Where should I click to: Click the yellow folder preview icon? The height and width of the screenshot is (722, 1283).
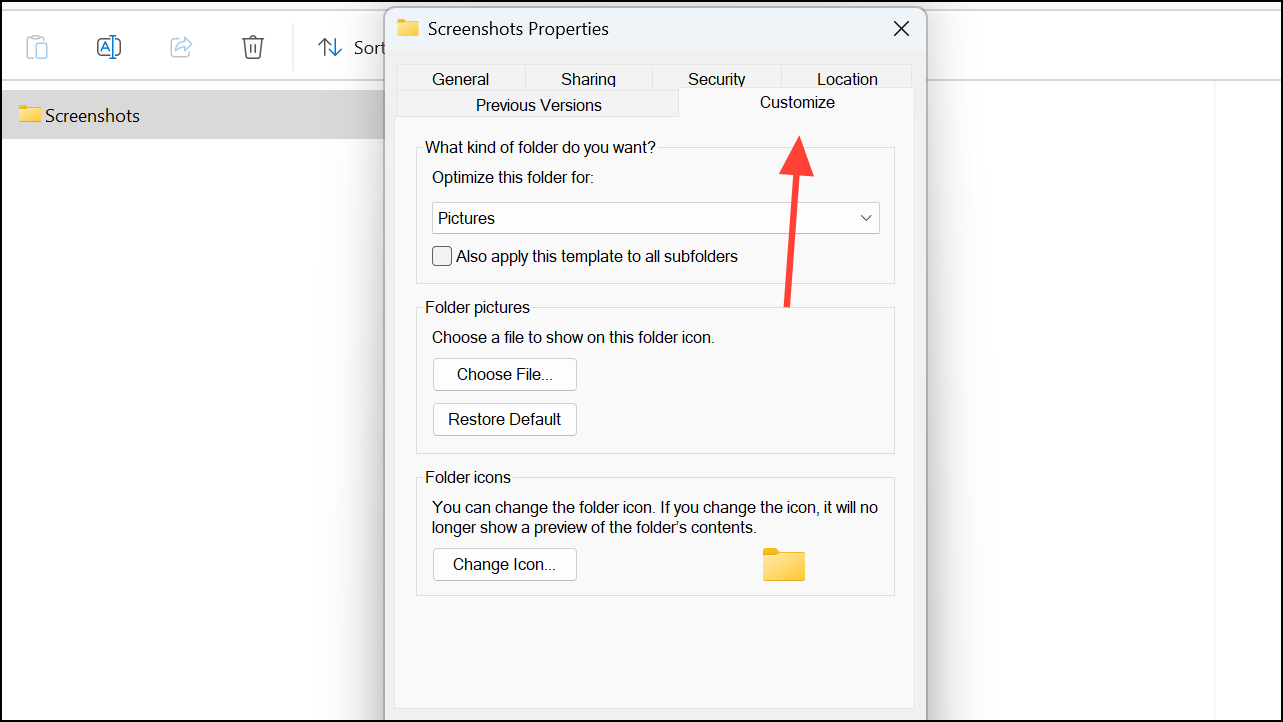[783, 564]
